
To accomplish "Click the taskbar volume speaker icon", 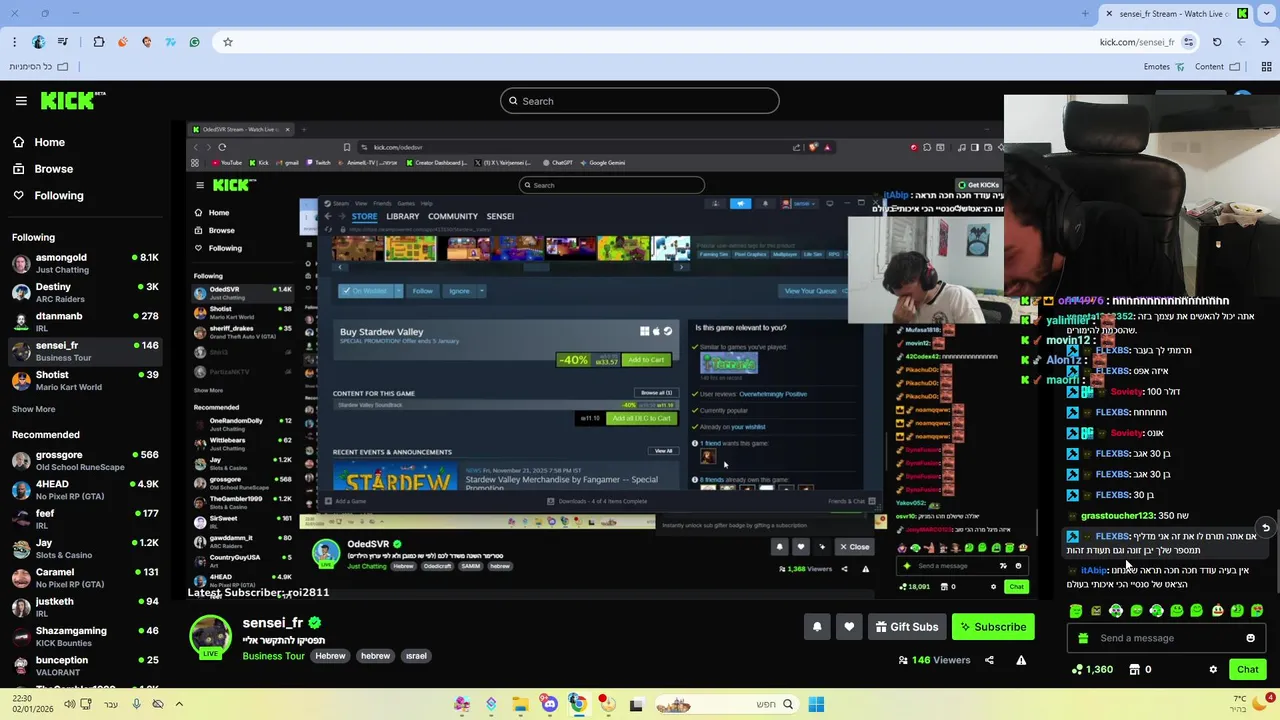I will [x=69, y=704].
